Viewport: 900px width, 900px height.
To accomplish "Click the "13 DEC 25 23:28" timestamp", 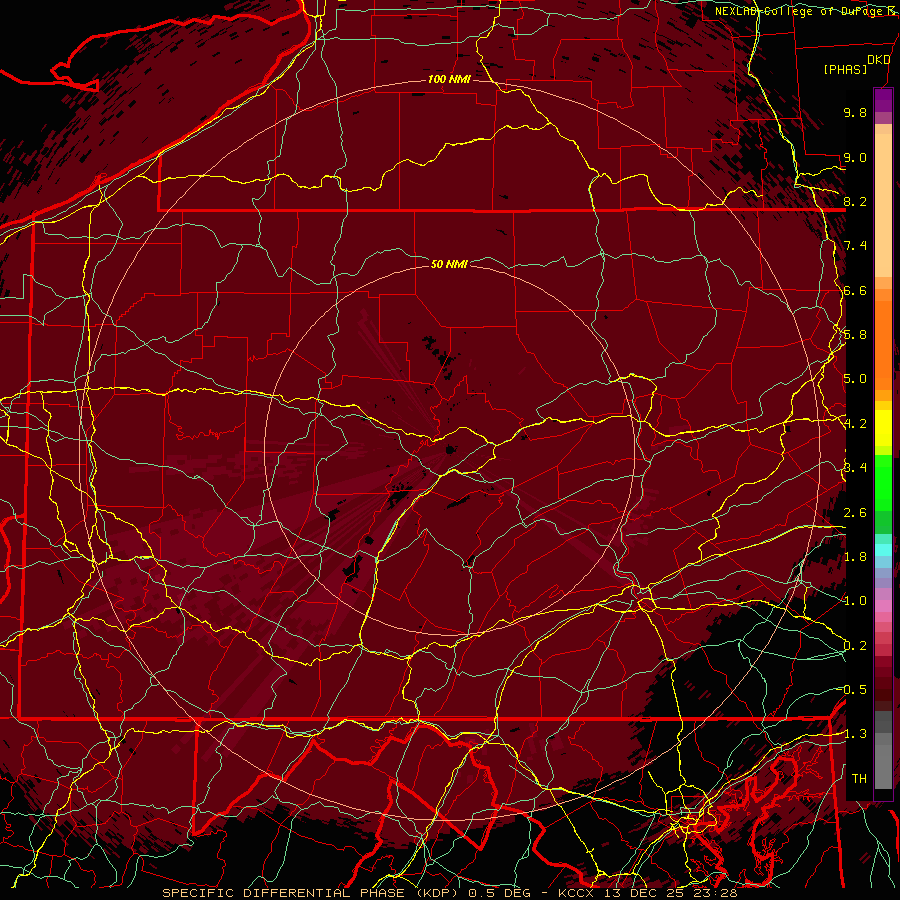I will (x=670, y=893).
